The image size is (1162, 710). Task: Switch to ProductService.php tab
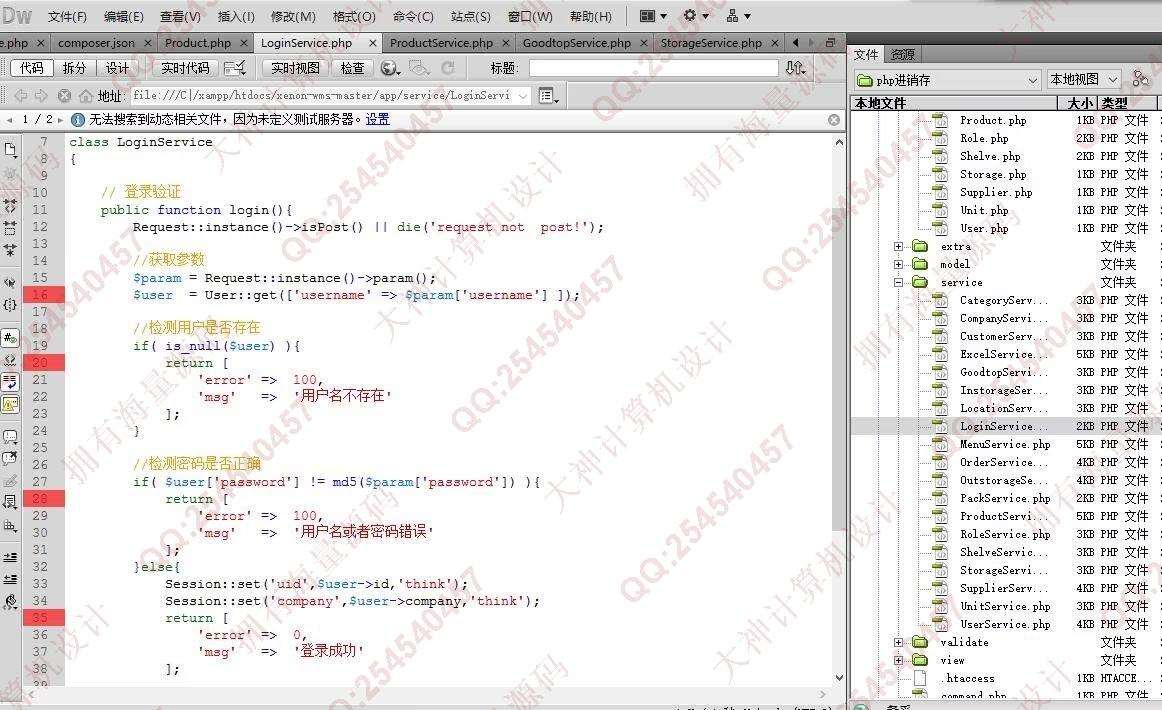(441, 43)
